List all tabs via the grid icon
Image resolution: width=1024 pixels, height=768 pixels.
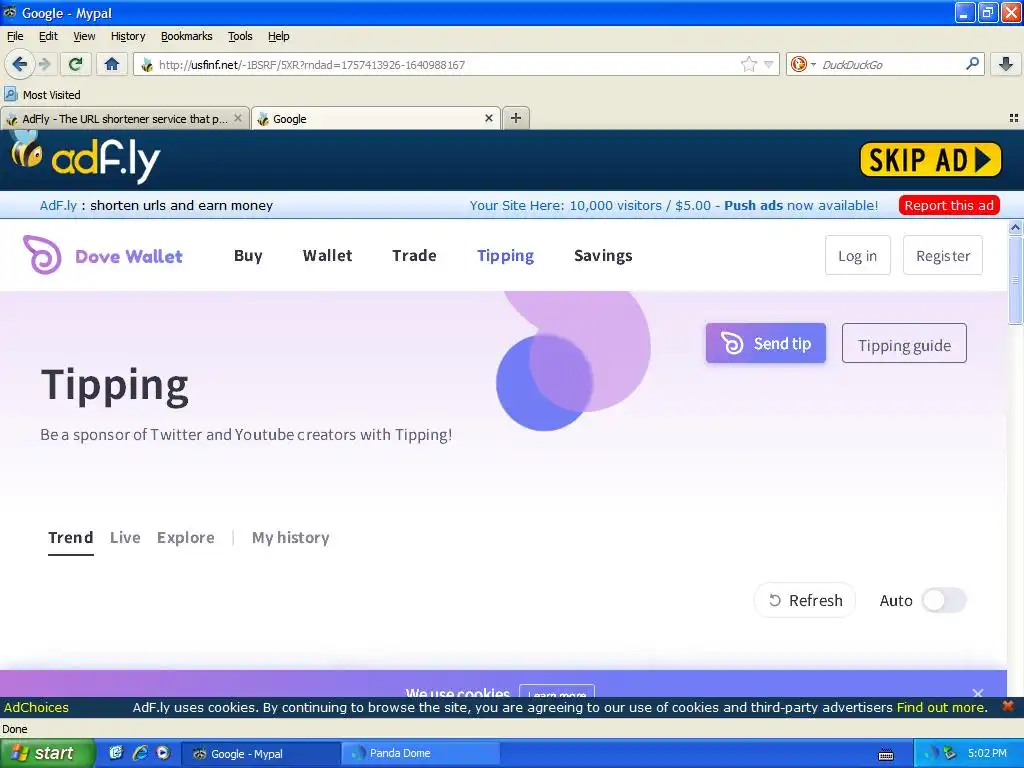tap(1014, 118)
